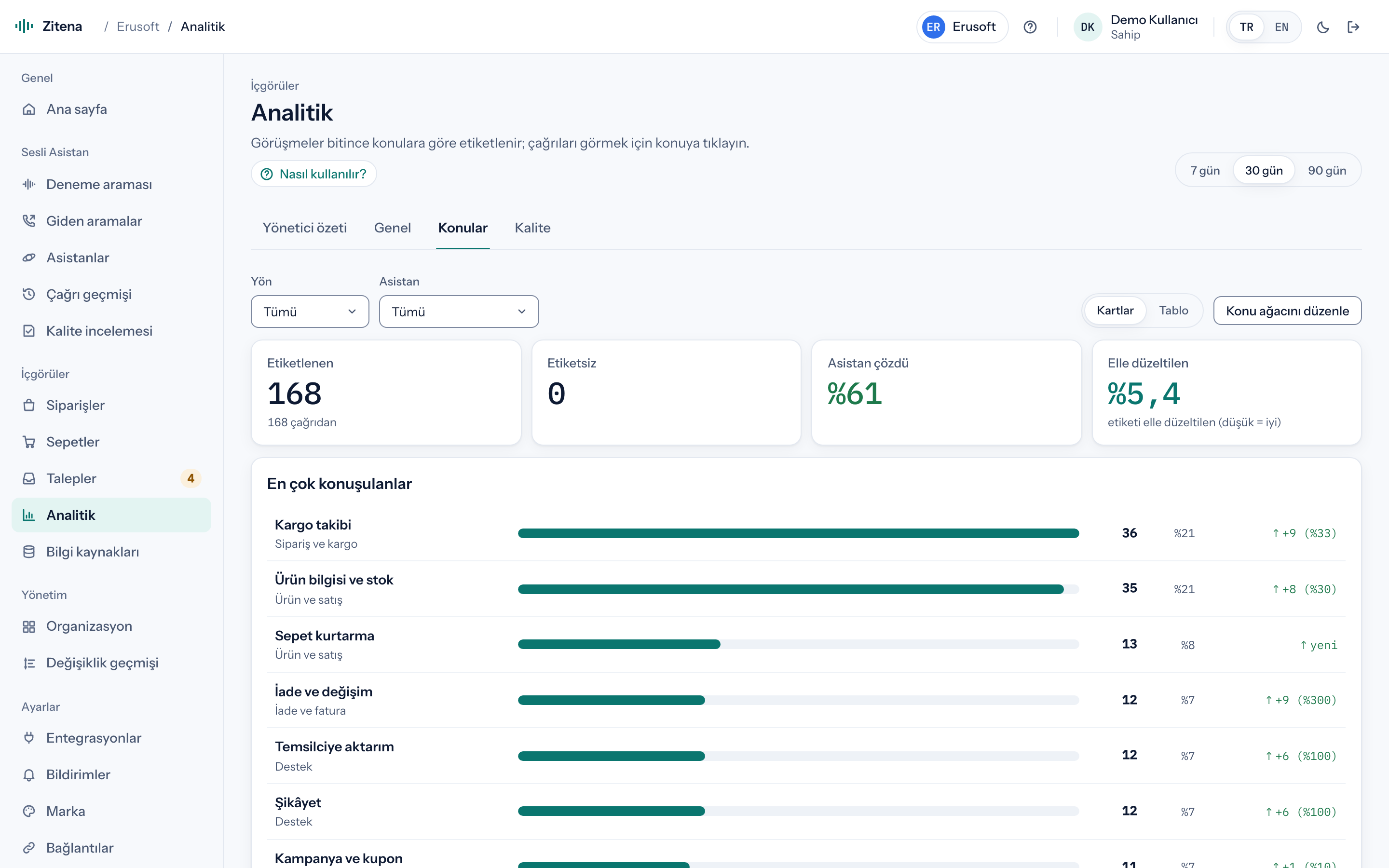
Task: Open Sepetler cart icon in sidebar
Action: click(29, 442)
